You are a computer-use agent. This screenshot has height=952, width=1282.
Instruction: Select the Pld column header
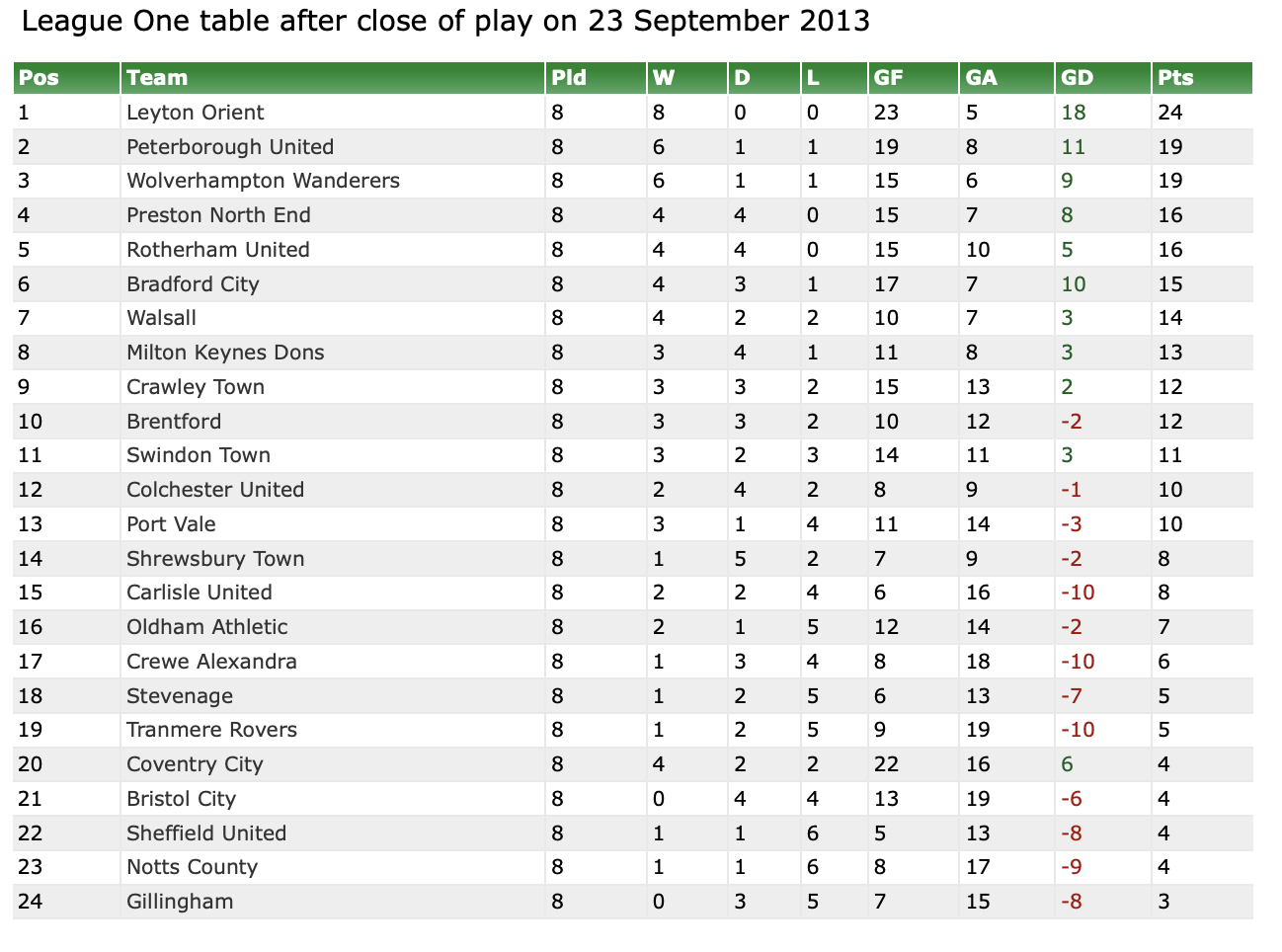point(569,78)
